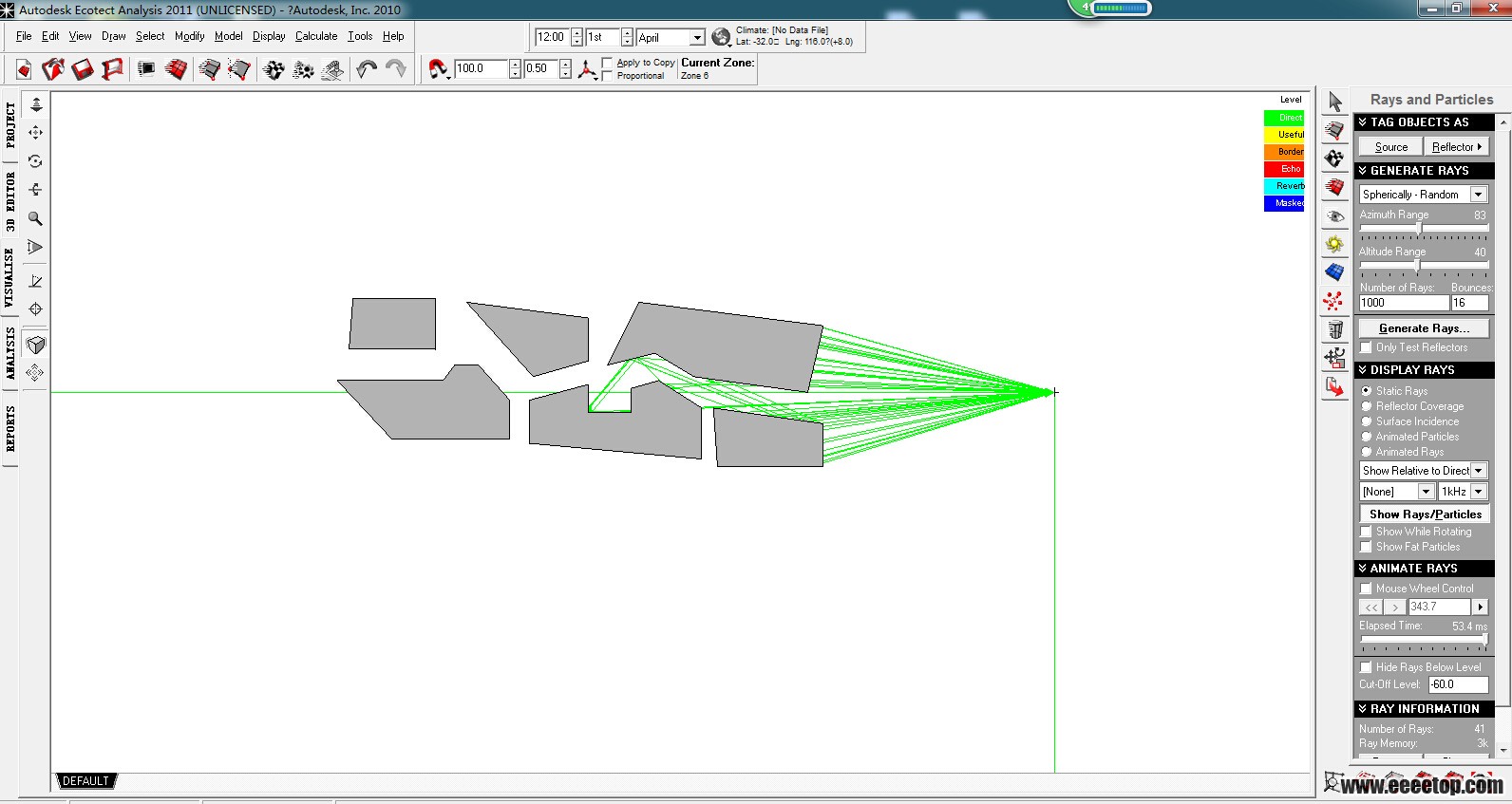Viewport: 1512px width, 804px height.
Task: Open the 1kHz frequency dropdown
Action: [x=1479, y=492]
